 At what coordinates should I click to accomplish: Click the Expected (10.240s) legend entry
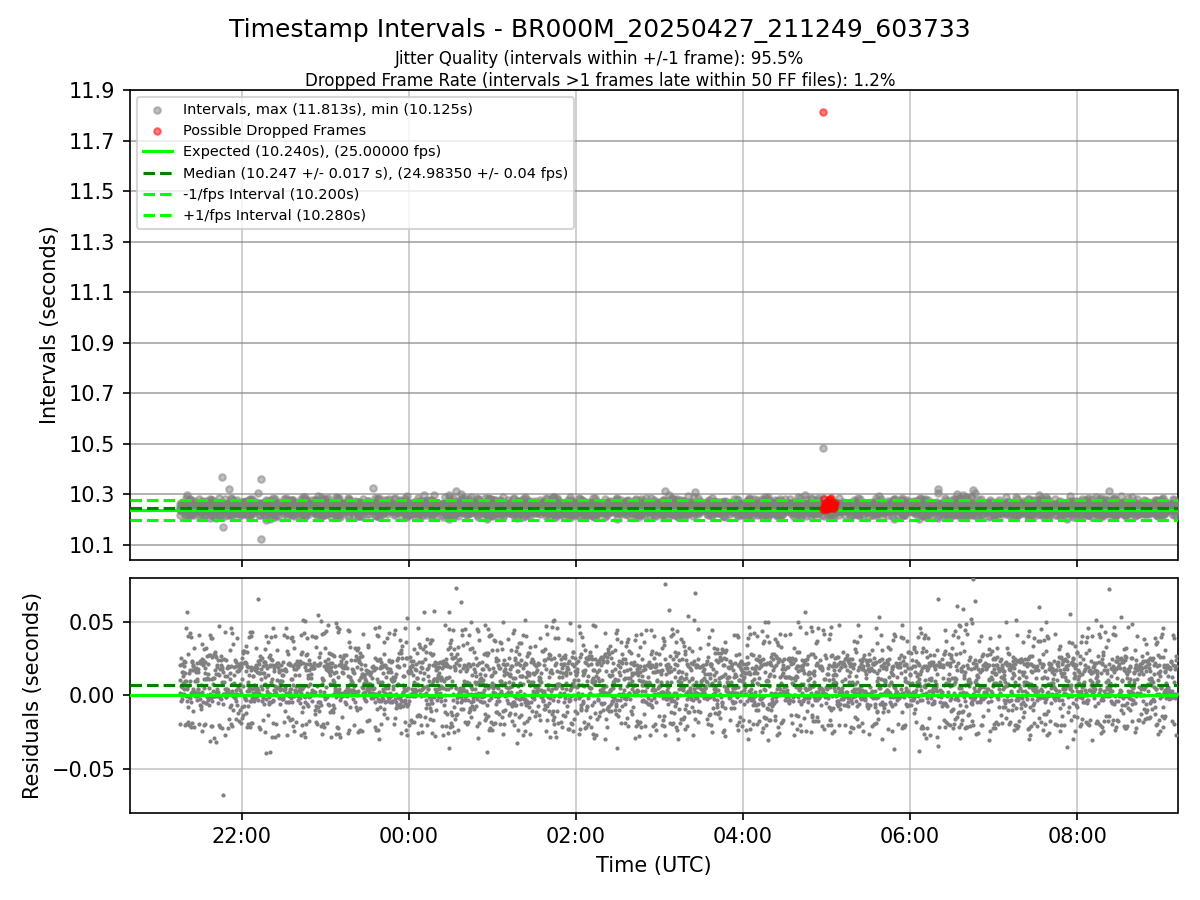(291, 151)
